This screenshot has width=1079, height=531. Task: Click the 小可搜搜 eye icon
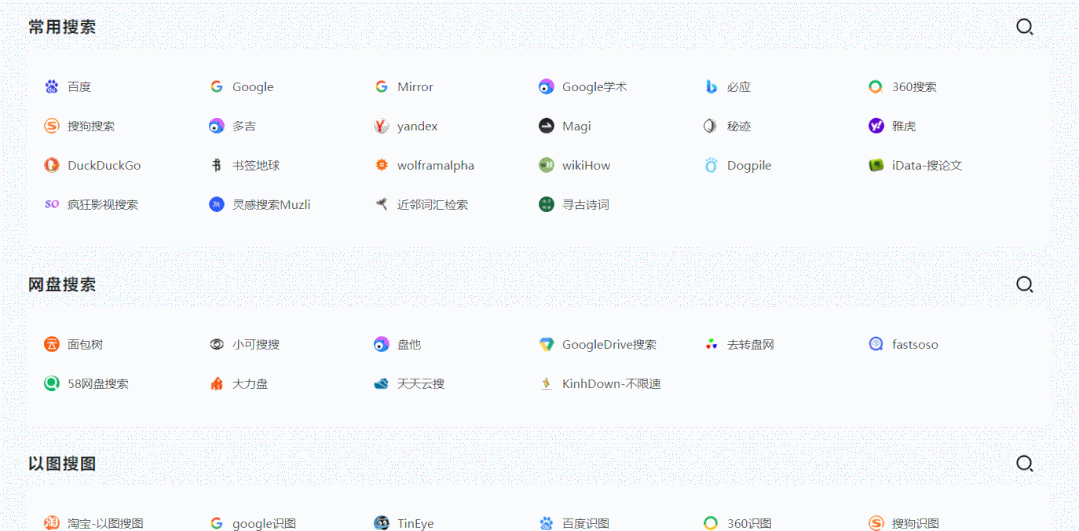[x=217, y=344]
